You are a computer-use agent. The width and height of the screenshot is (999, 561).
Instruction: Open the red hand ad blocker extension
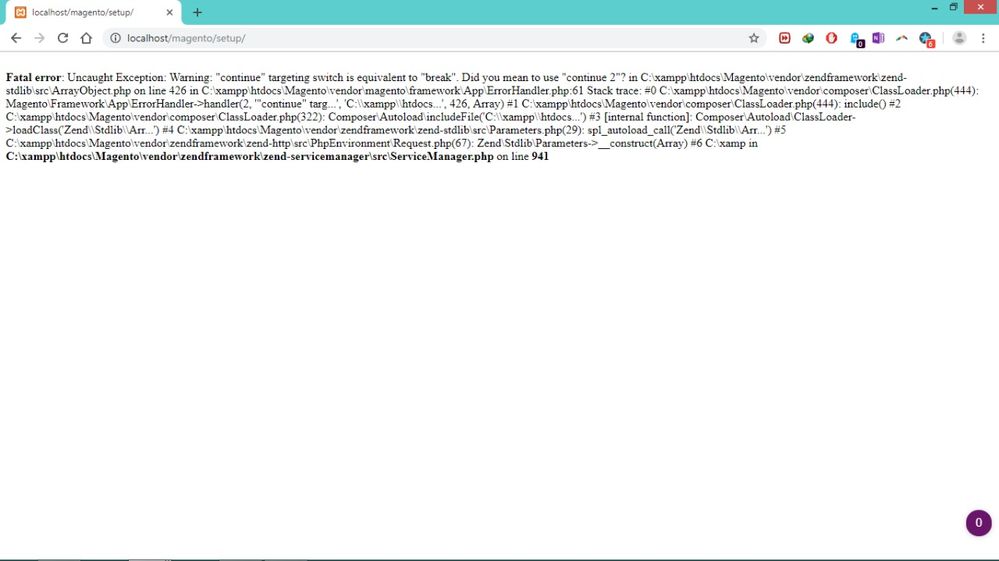pos(831,38)
